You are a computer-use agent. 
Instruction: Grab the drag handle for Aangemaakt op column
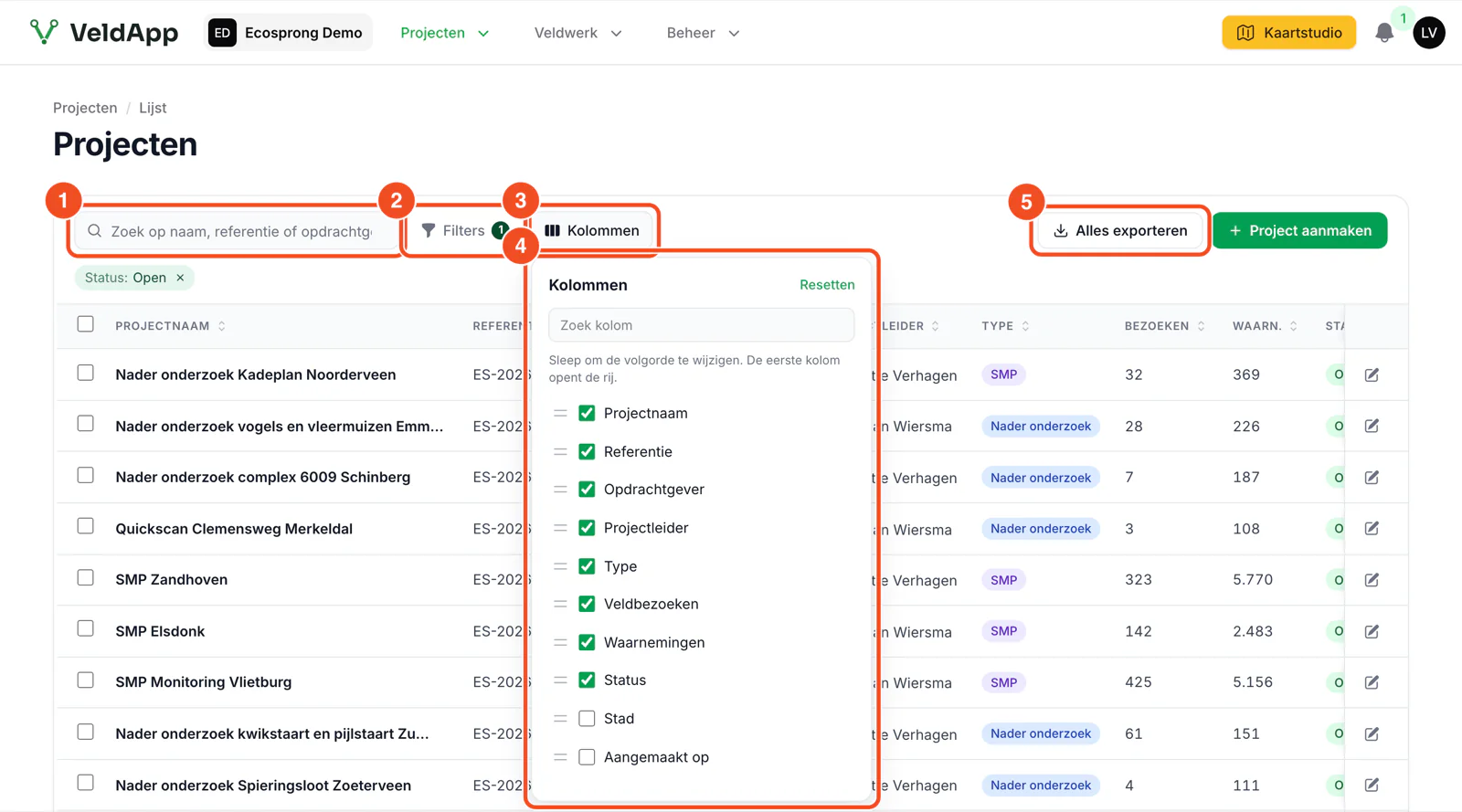(x=560, y=757)
